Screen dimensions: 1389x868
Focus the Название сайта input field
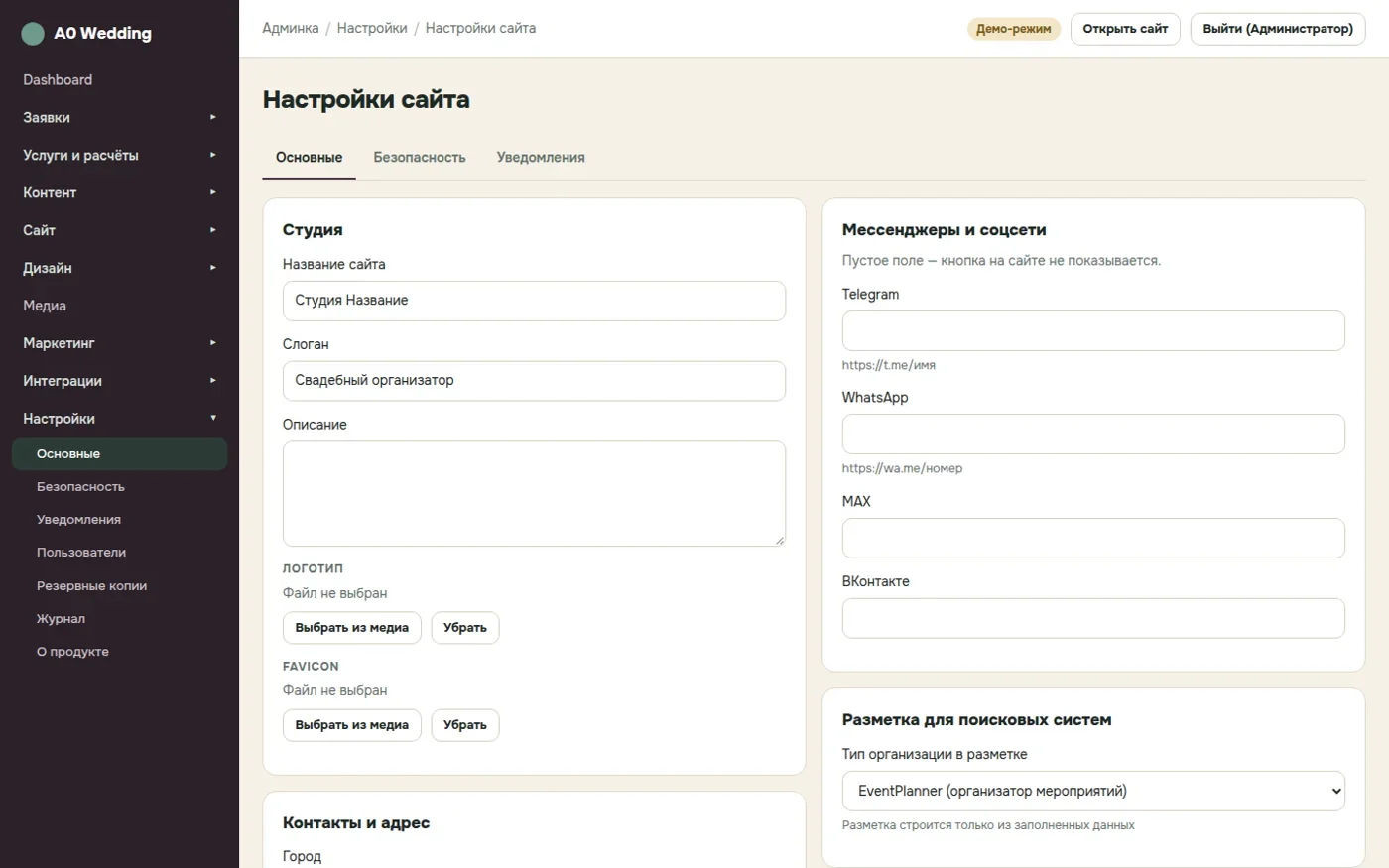pyautogui.click(x=534, y=301)
